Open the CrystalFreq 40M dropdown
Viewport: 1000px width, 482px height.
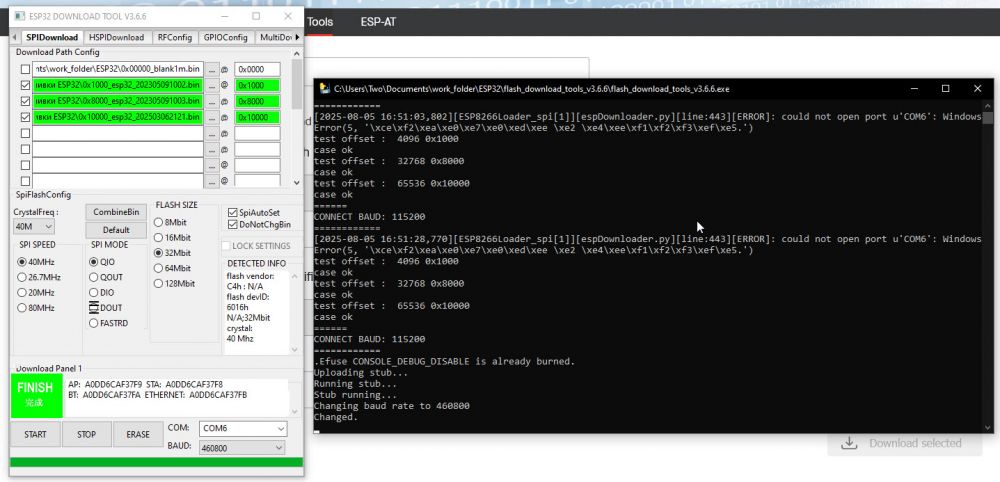tap(34, 226)
